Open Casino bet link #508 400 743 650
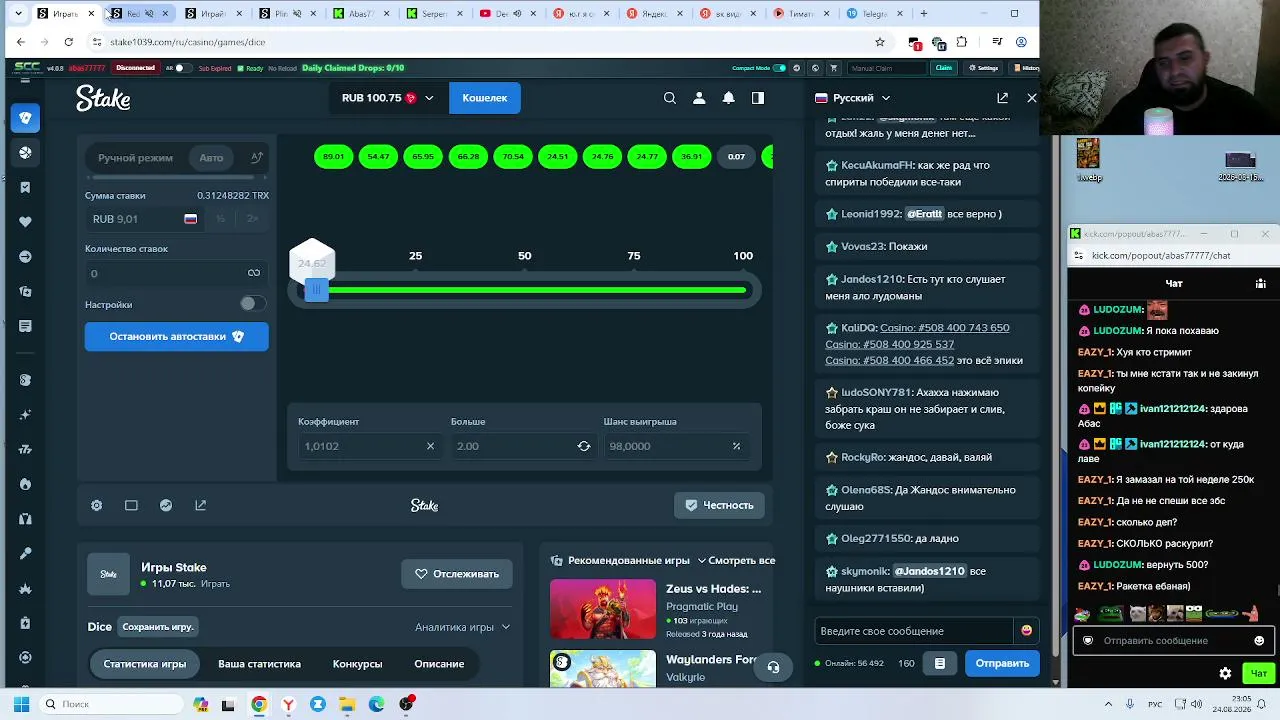1280x720 pixels. (x=945, y=328)
